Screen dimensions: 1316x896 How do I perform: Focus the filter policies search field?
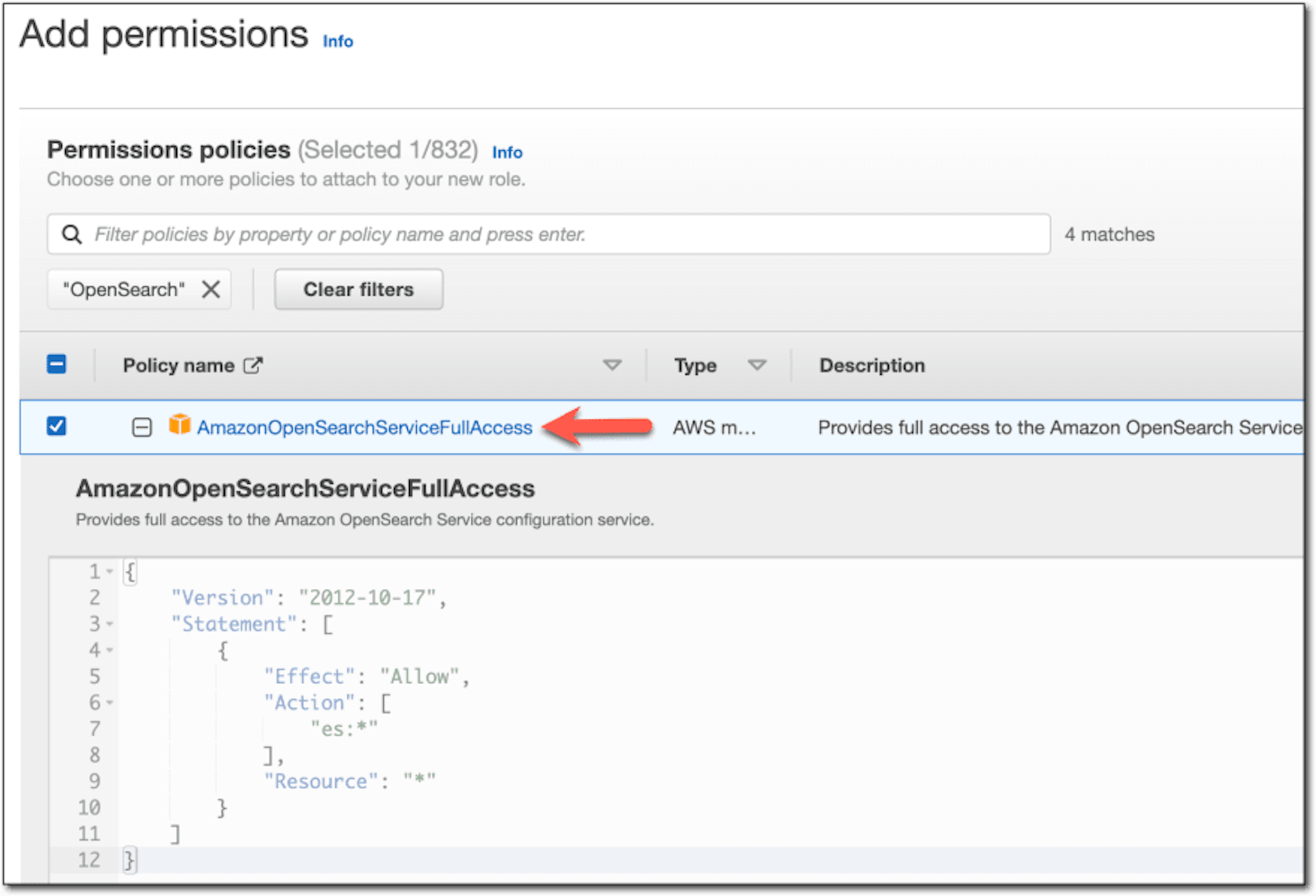548,234
